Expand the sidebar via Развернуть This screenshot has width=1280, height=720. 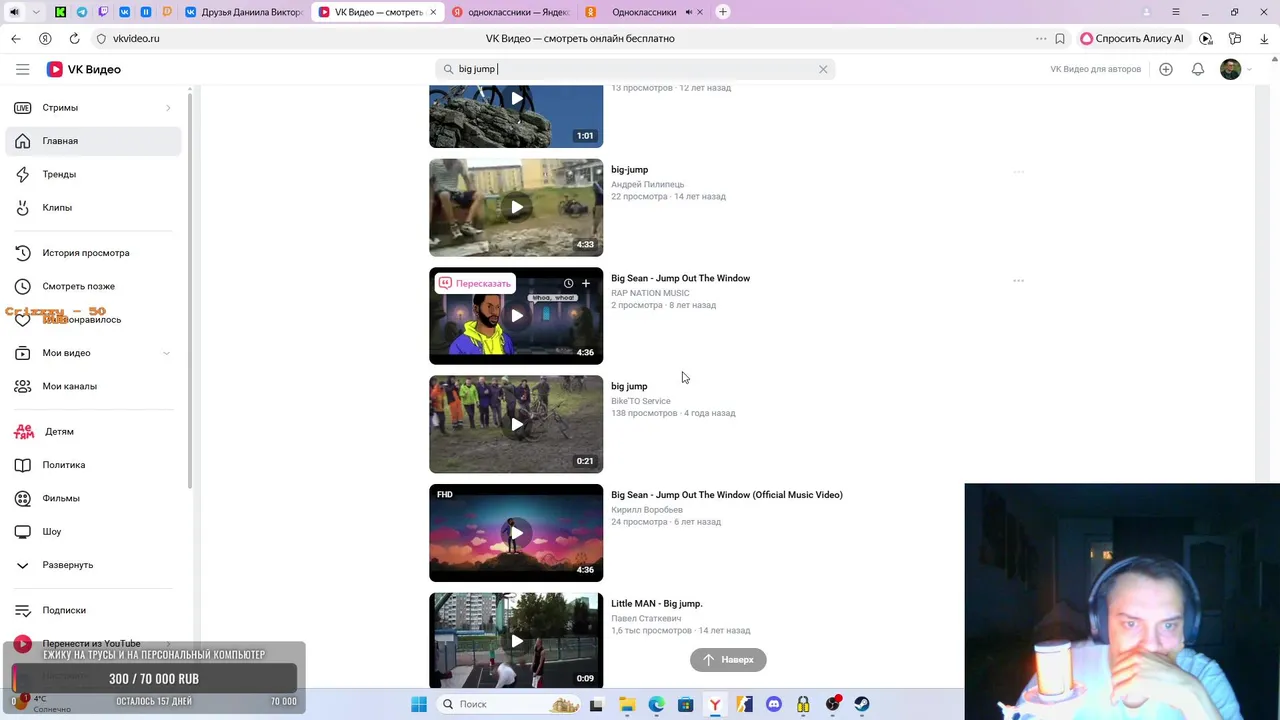pos(93,565)
